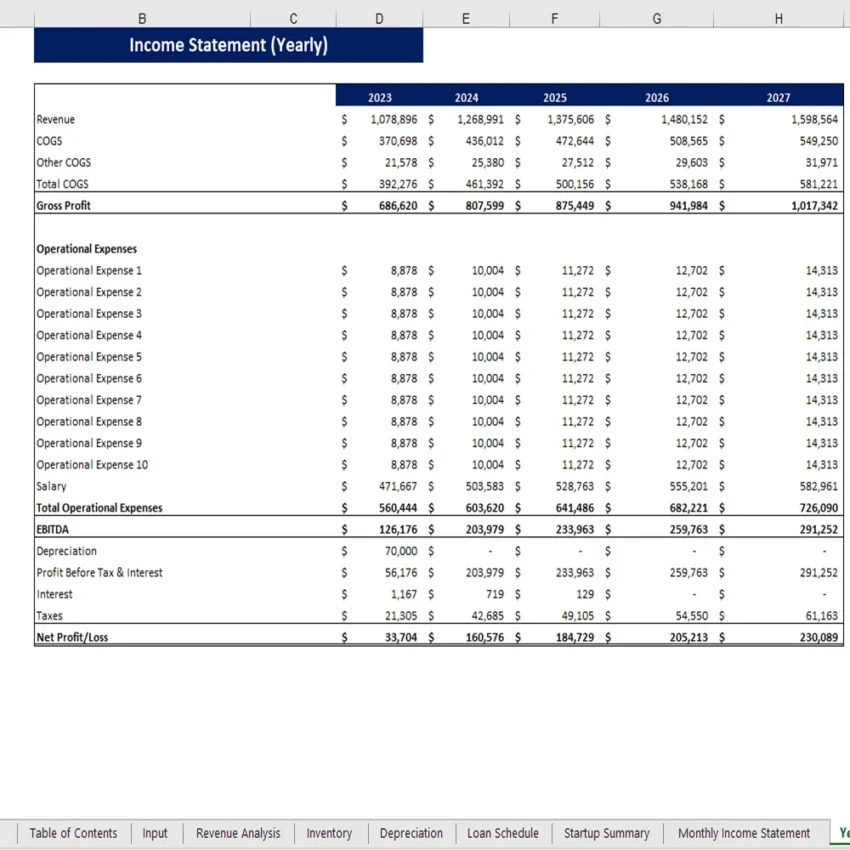Select 2025 net profit value 184,729
Viewport: 850px width, 850px height.
pyautogui.click(x=575, y=638)
